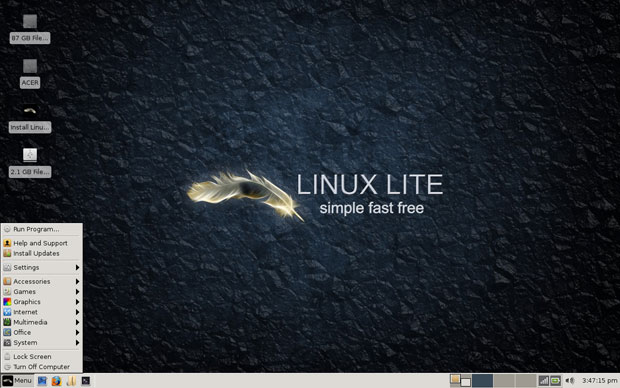
Task: Select Lock Screen from the menu
Action: coord(42,356)
